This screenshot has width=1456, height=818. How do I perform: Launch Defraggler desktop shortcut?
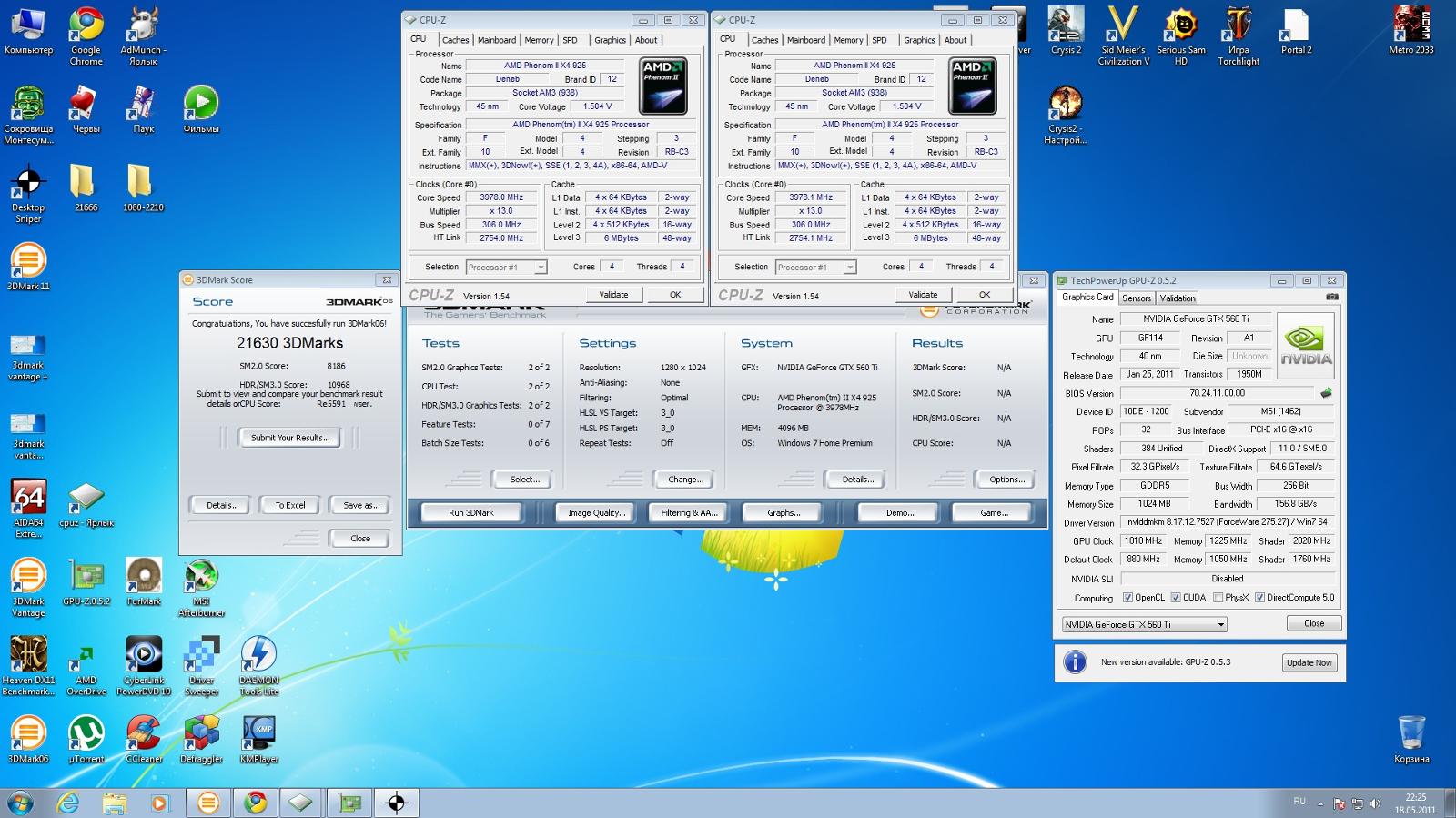[x=201, y=739]
